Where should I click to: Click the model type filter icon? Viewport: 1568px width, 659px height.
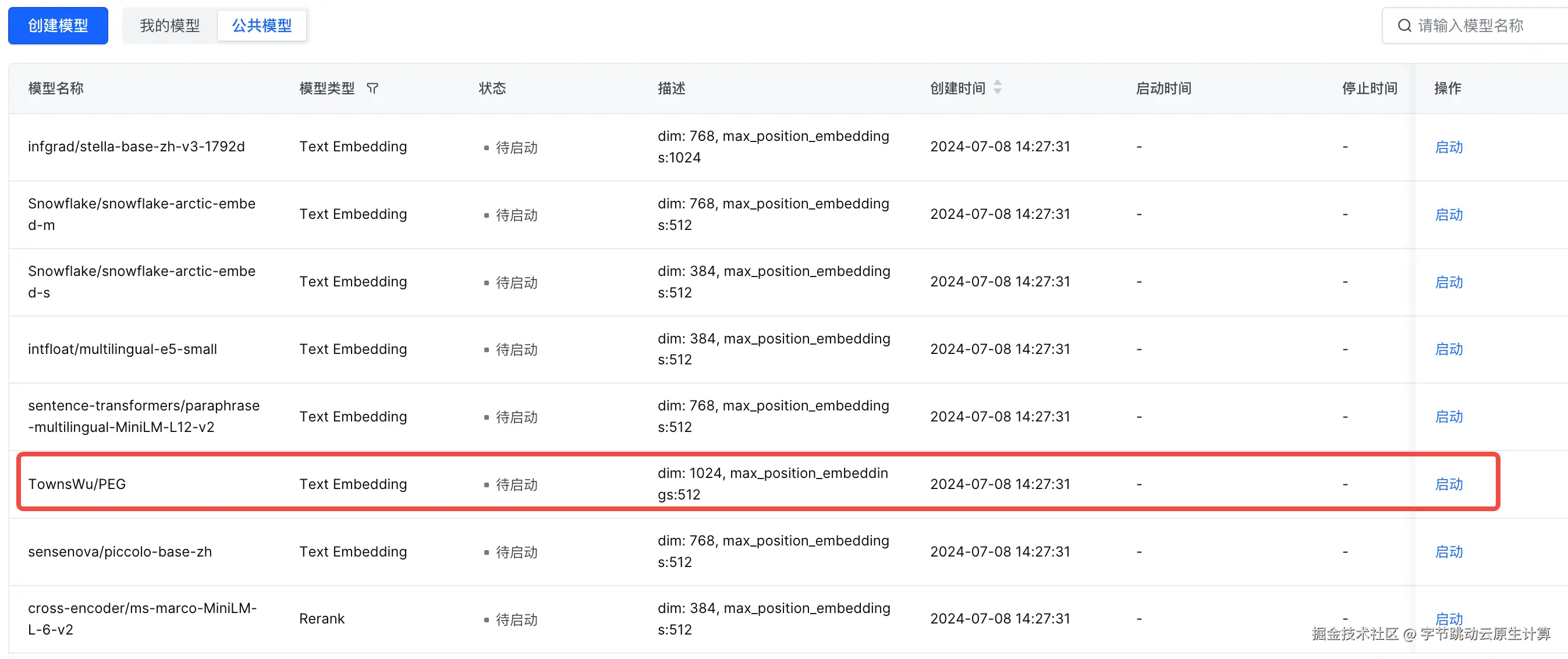pos(373,88)
